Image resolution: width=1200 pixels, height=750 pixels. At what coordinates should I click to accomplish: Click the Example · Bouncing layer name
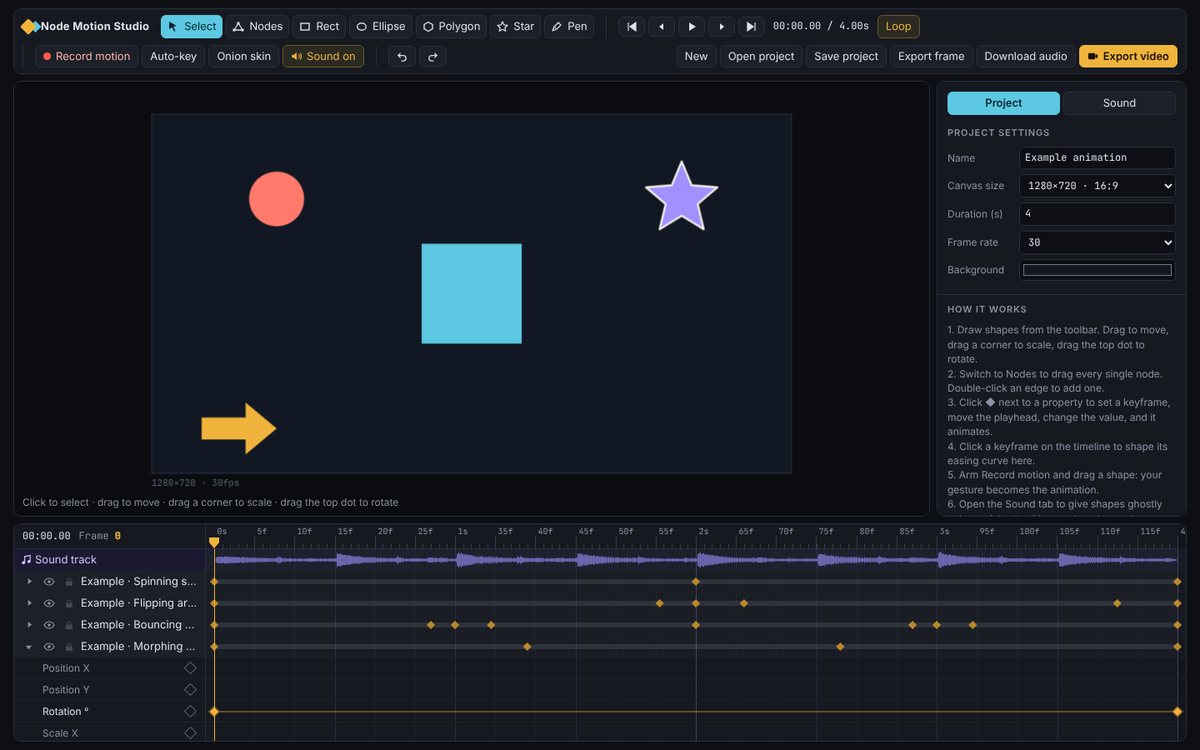tap(139, 625)
